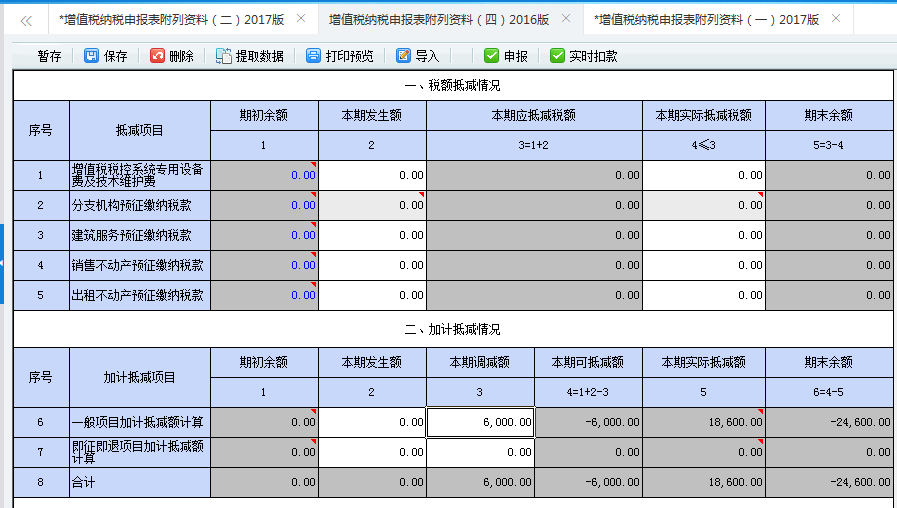Click row 3 建筑服务 本期实际抵减税额 cell
Screen dimensions: 897x508
click(704, 235)
